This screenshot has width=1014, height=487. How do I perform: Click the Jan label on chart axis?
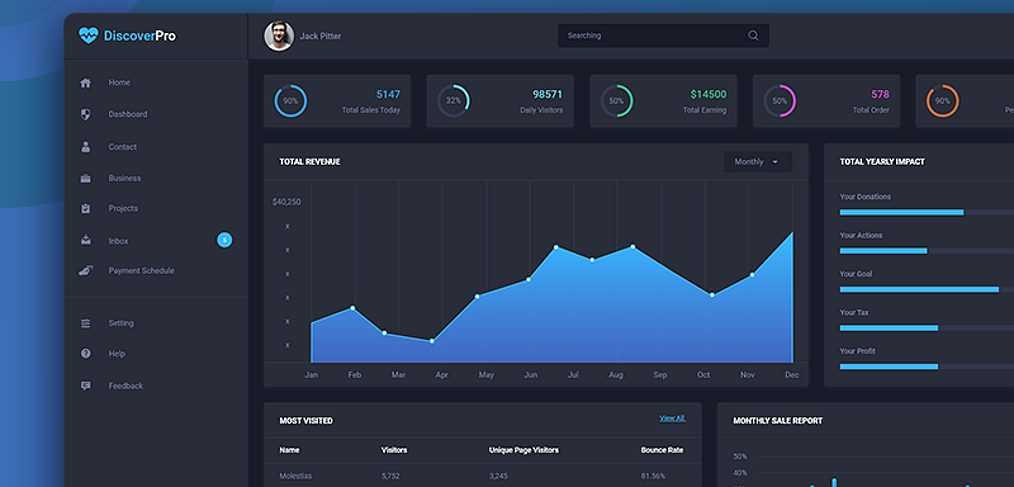point(311,375)
